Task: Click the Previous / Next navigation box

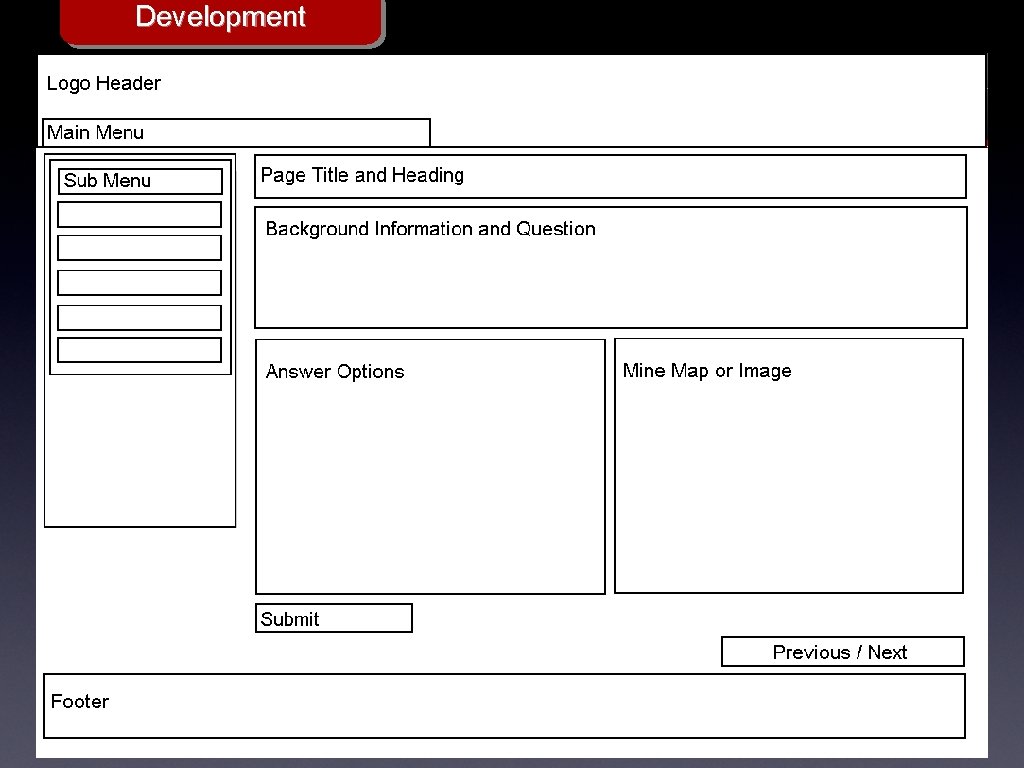Action: (x=842, y=651)
